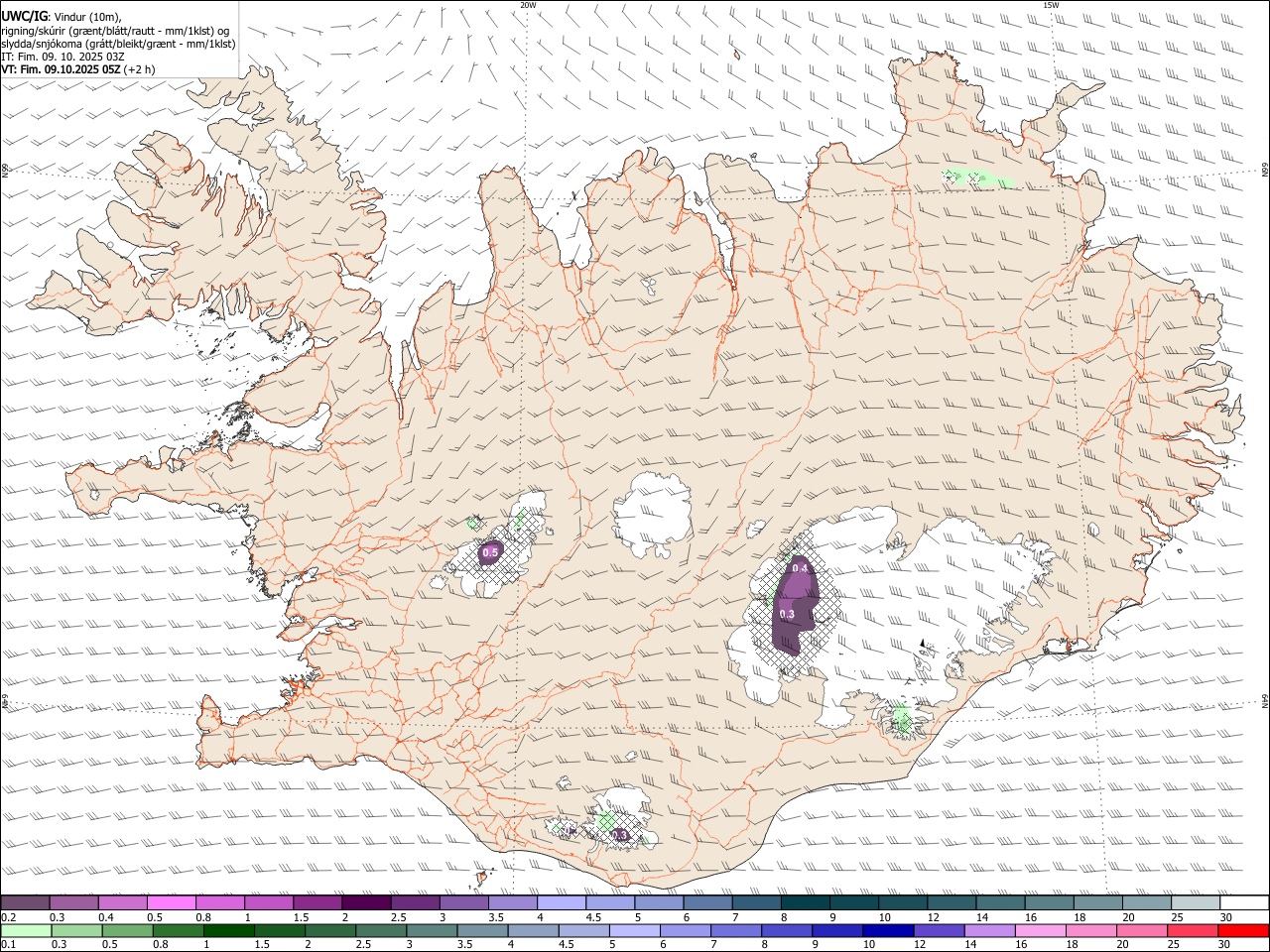Click the 0.4 precipitation label on the map

(x=800, y=568)
